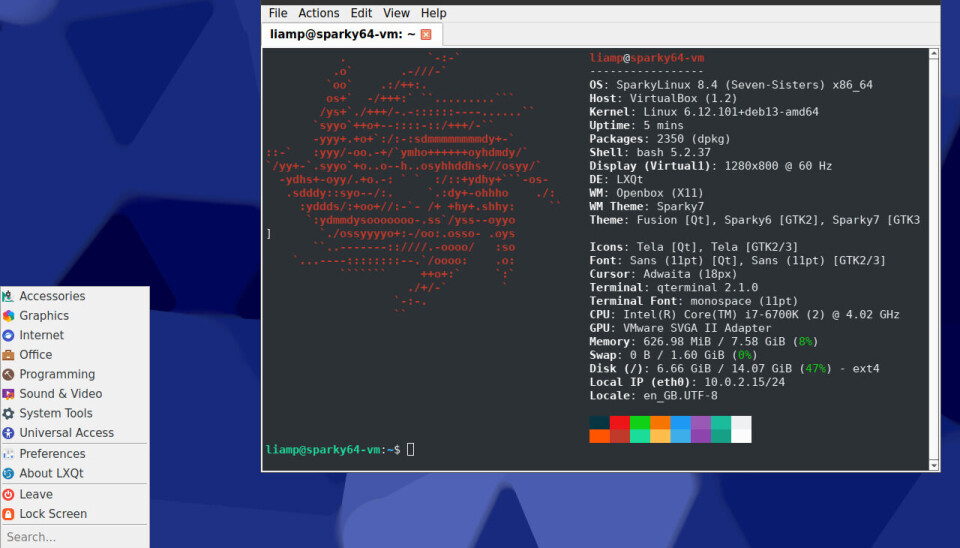The height and width of the screenshot is (548, 960).
Task: Open the Preferences menu entry
Action: coord(75,454)
